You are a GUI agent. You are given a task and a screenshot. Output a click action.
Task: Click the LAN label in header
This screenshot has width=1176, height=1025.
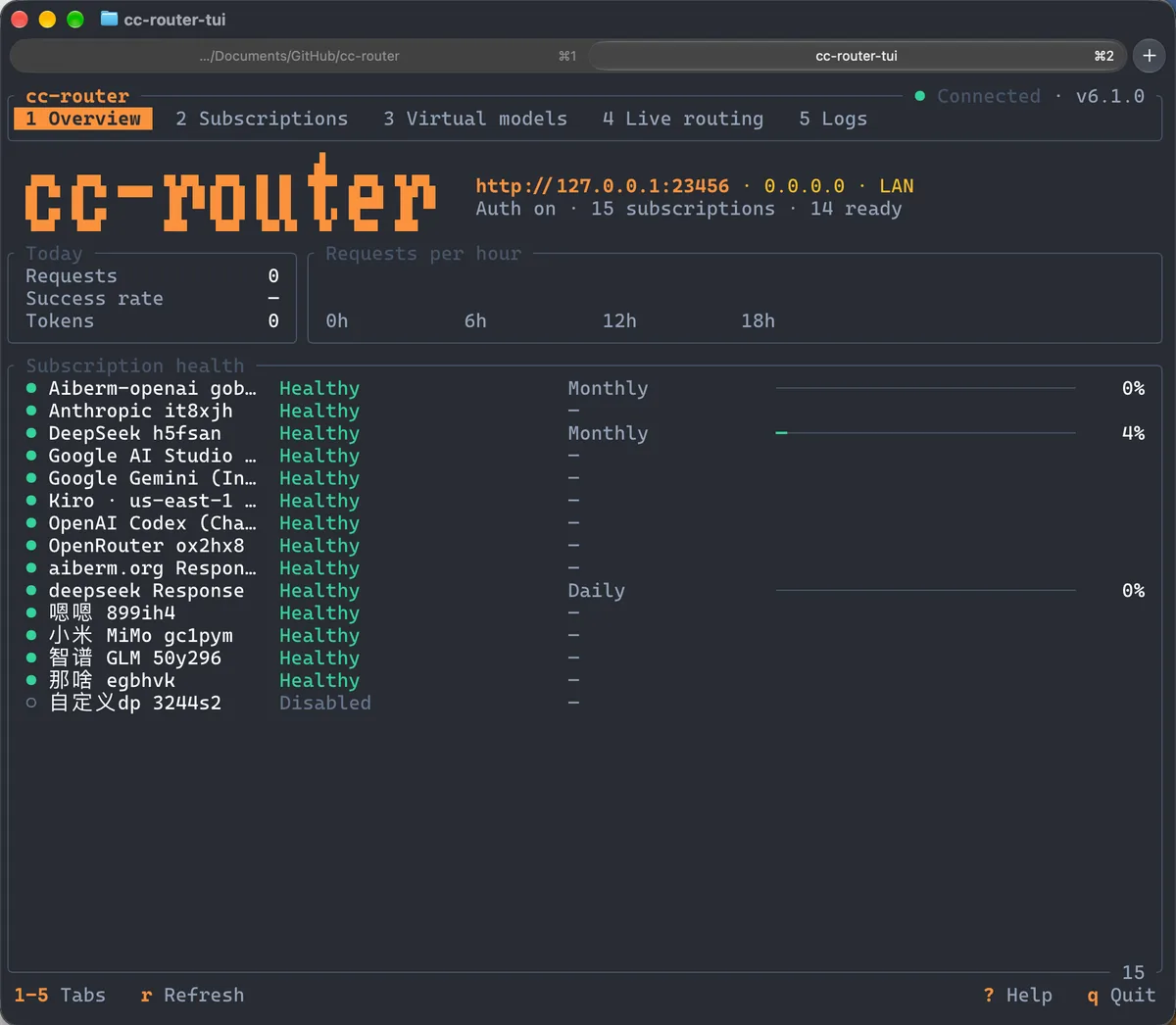tap(896, 186)
